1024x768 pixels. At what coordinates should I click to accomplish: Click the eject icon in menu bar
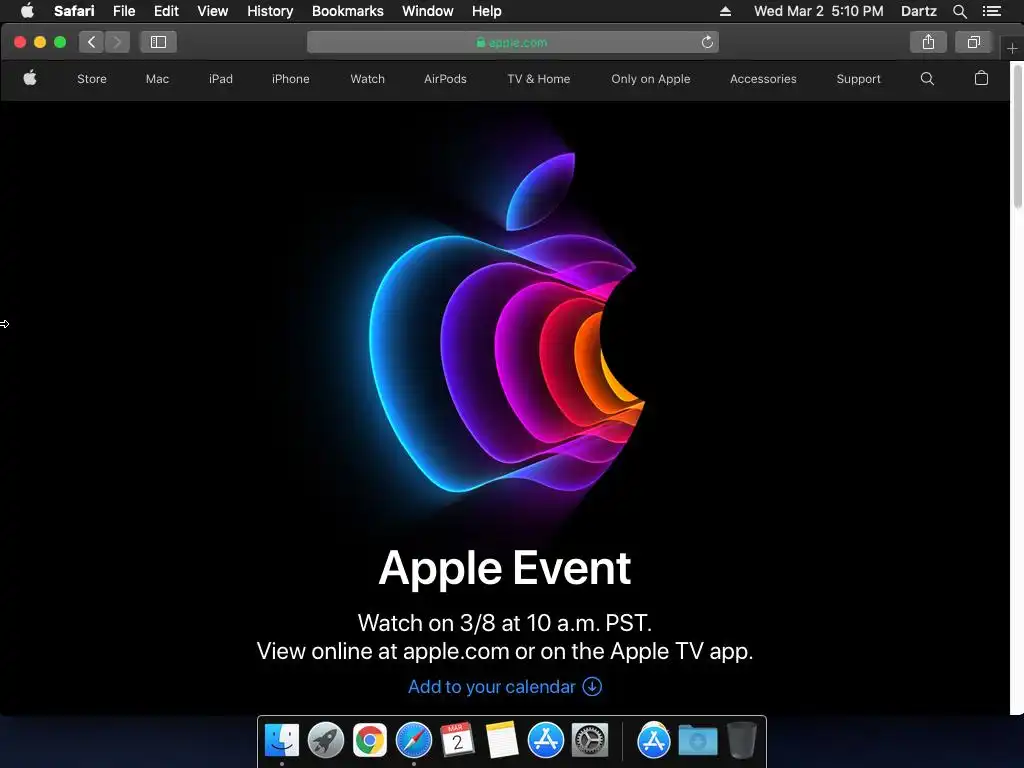[726, 11]
